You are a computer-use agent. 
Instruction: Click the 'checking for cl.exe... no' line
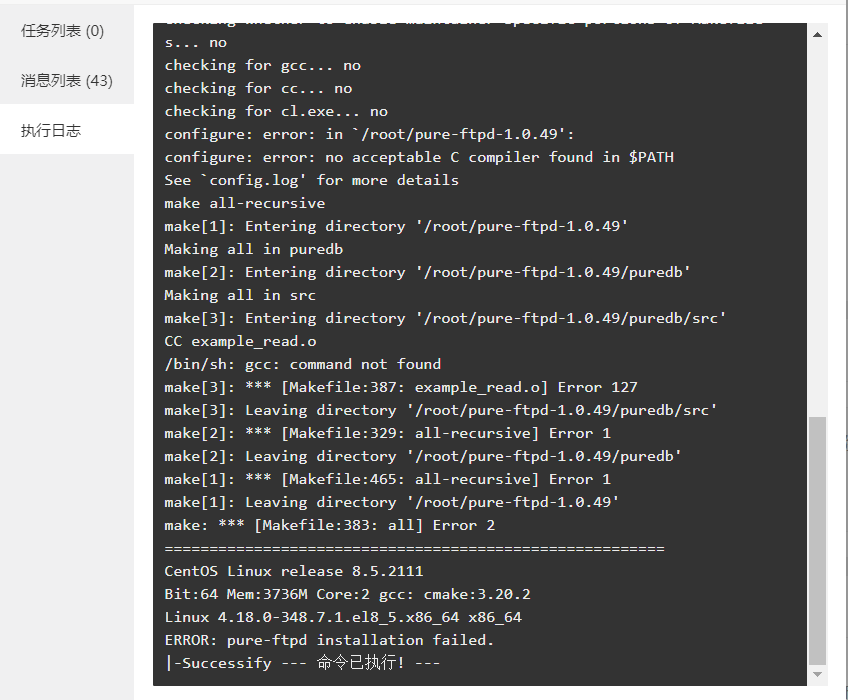click(276, 111)
